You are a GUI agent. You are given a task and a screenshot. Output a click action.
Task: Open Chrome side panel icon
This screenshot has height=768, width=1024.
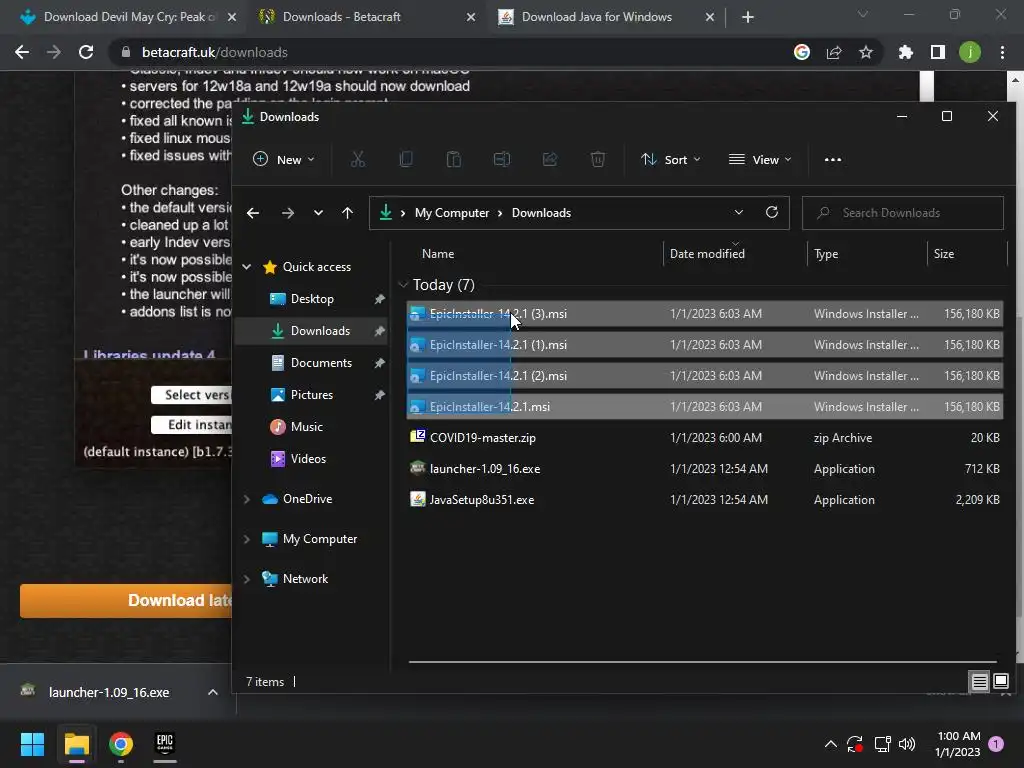coord(938,52)
